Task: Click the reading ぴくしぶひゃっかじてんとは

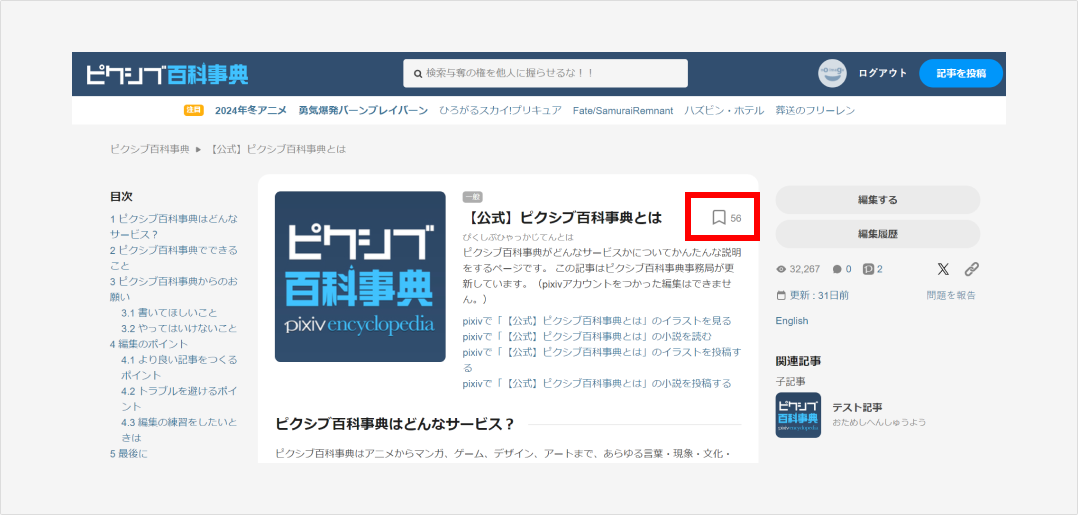Action: tap(518, 237)
